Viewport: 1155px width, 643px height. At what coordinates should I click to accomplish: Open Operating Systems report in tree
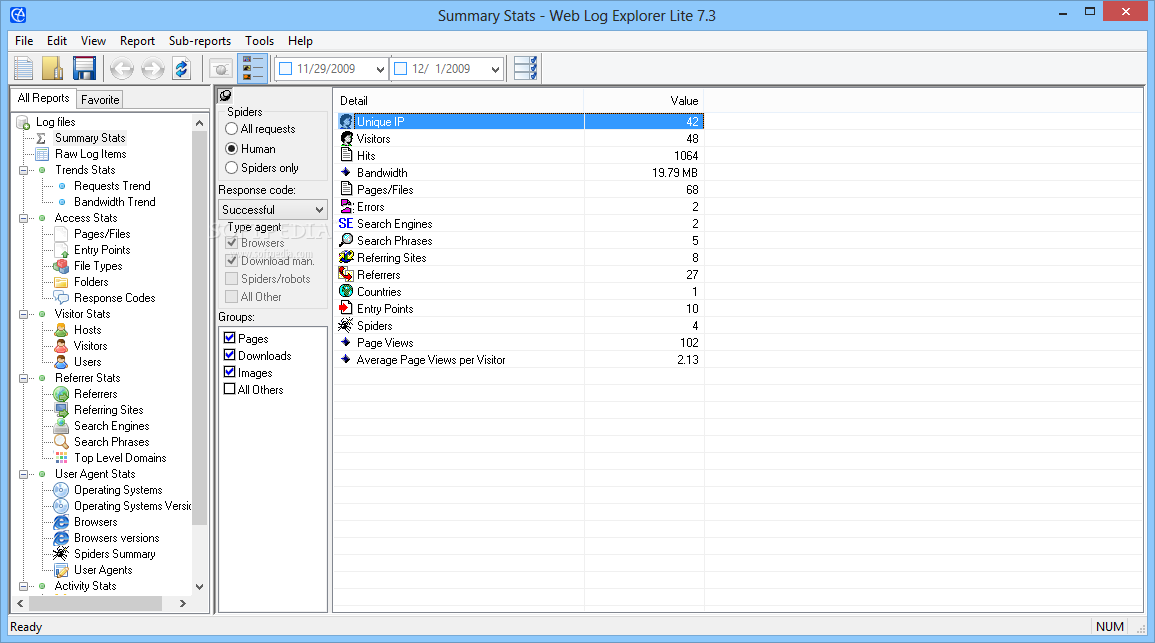coord(118,490)
